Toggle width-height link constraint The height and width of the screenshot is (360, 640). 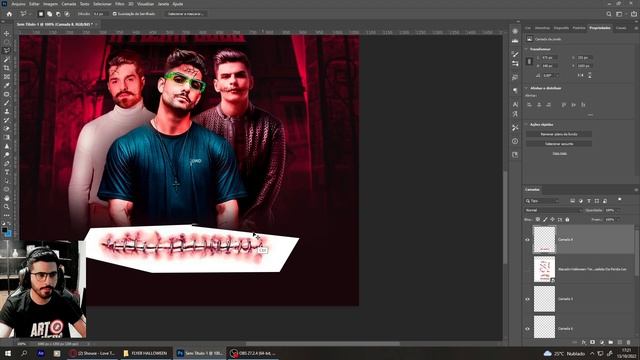tap(529, 62)
